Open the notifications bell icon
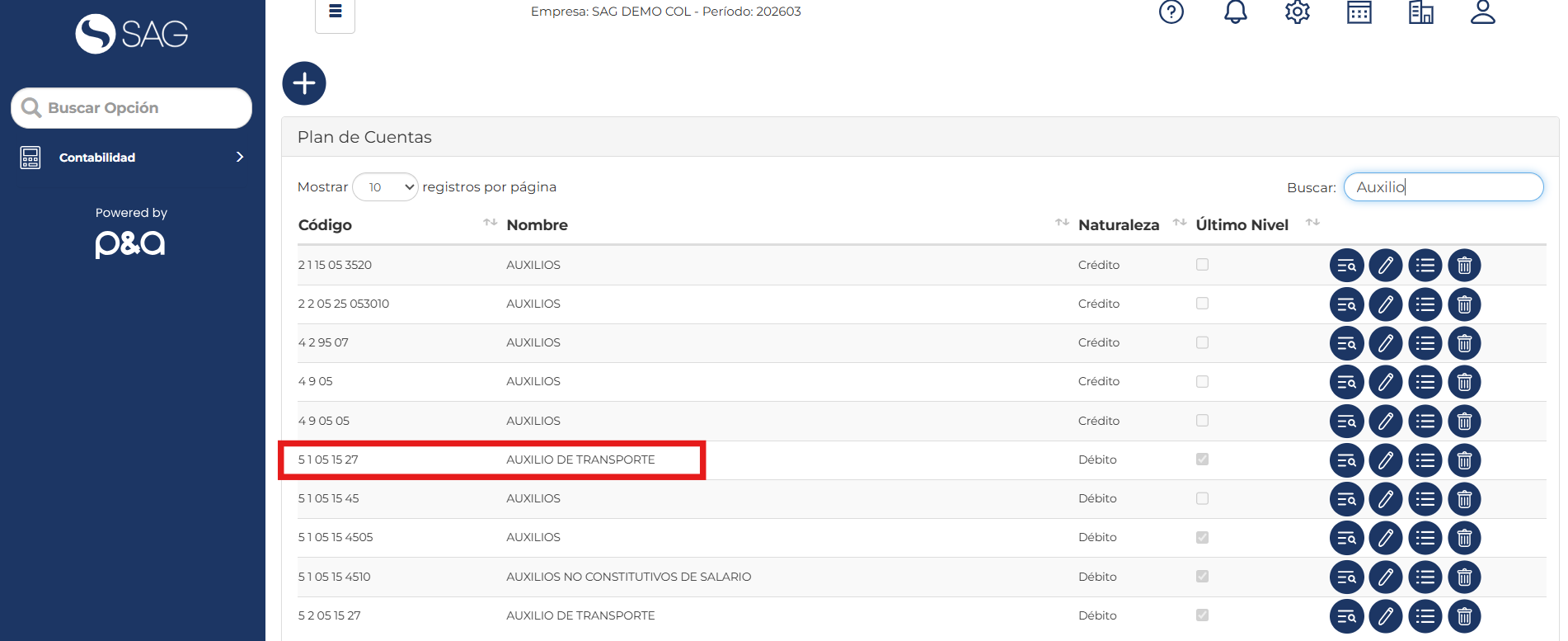The height and width of the screenshot is (641, 1568). point(1235,12)
